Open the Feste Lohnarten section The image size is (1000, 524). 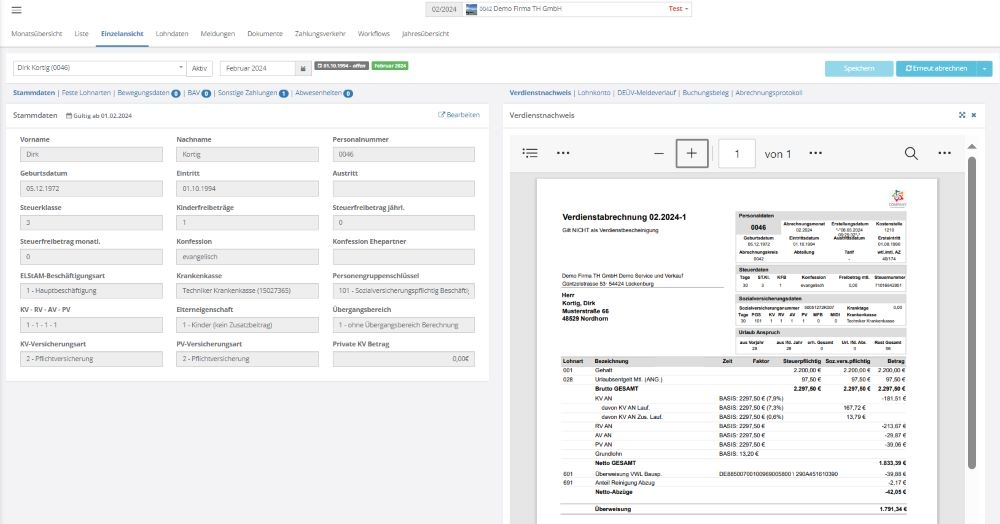click(x=86, y=93)
